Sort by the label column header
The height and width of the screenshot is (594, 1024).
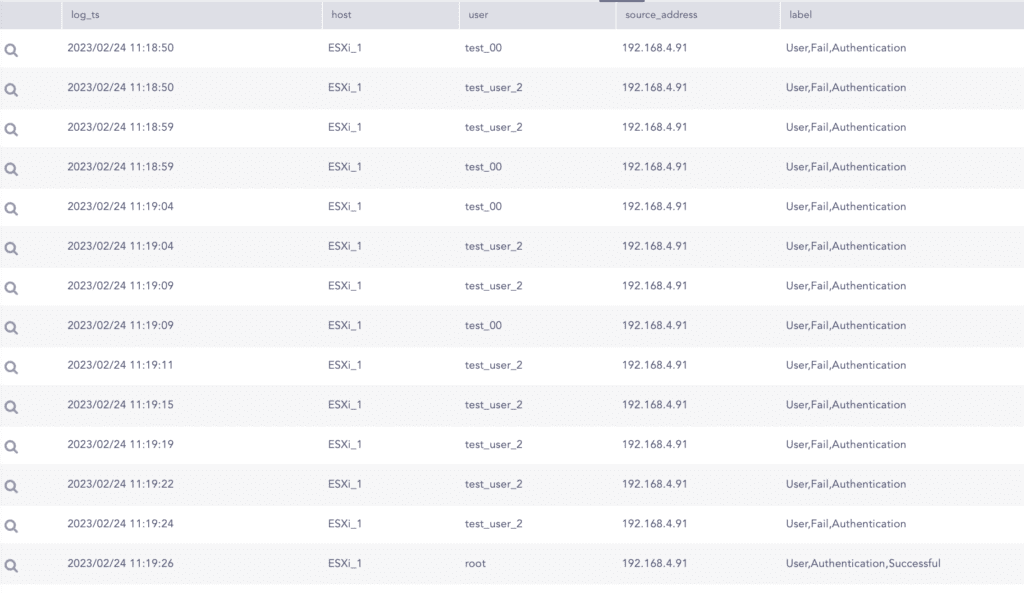tap(801, 15)
